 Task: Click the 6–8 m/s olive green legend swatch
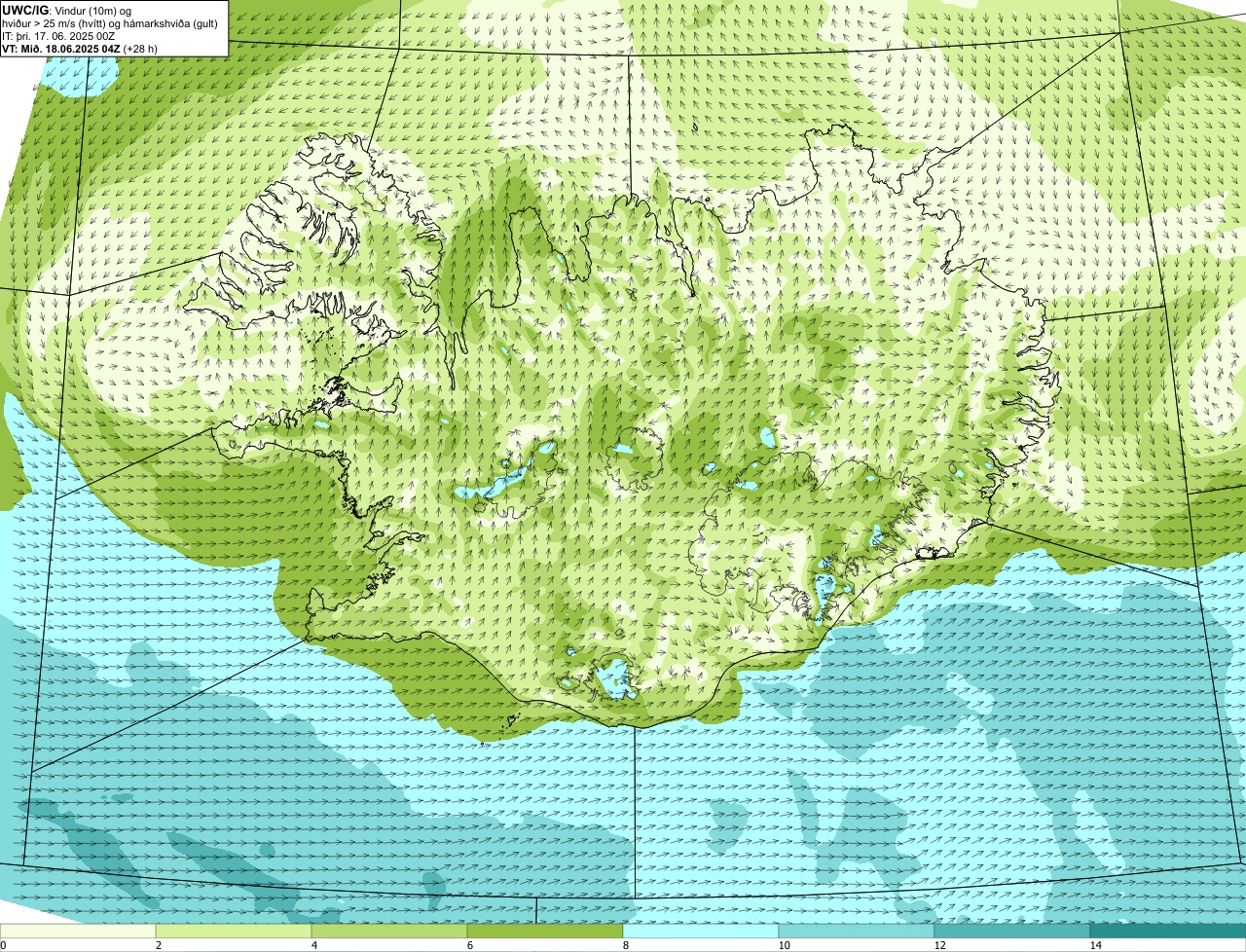coord(545,931)
